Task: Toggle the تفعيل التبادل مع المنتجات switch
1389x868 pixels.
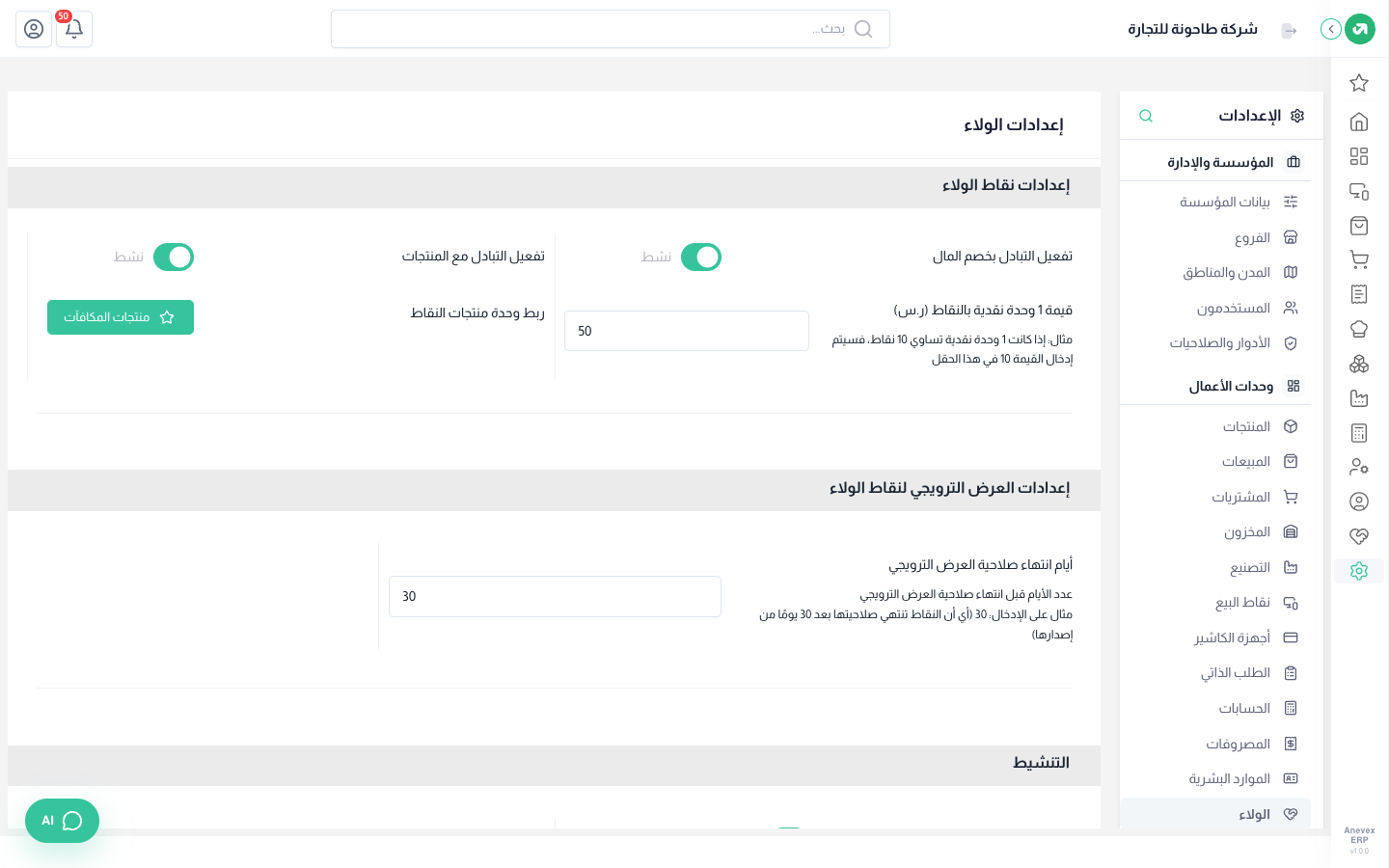Action: click(x=174, y=258)
